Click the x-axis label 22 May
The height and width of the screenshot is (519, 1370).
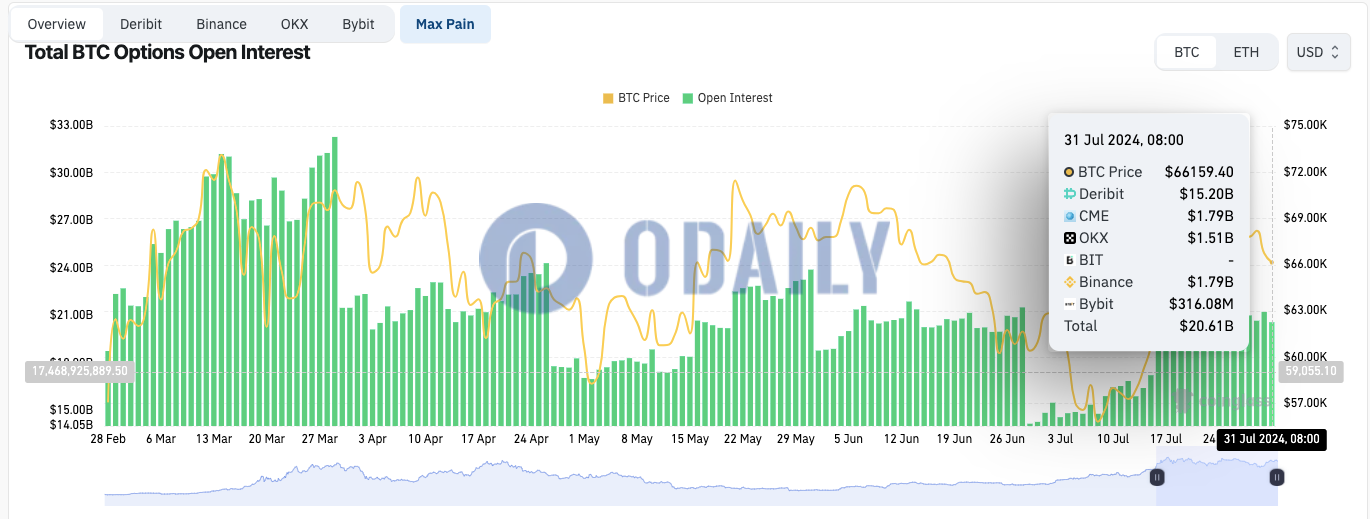pos(743,439)
